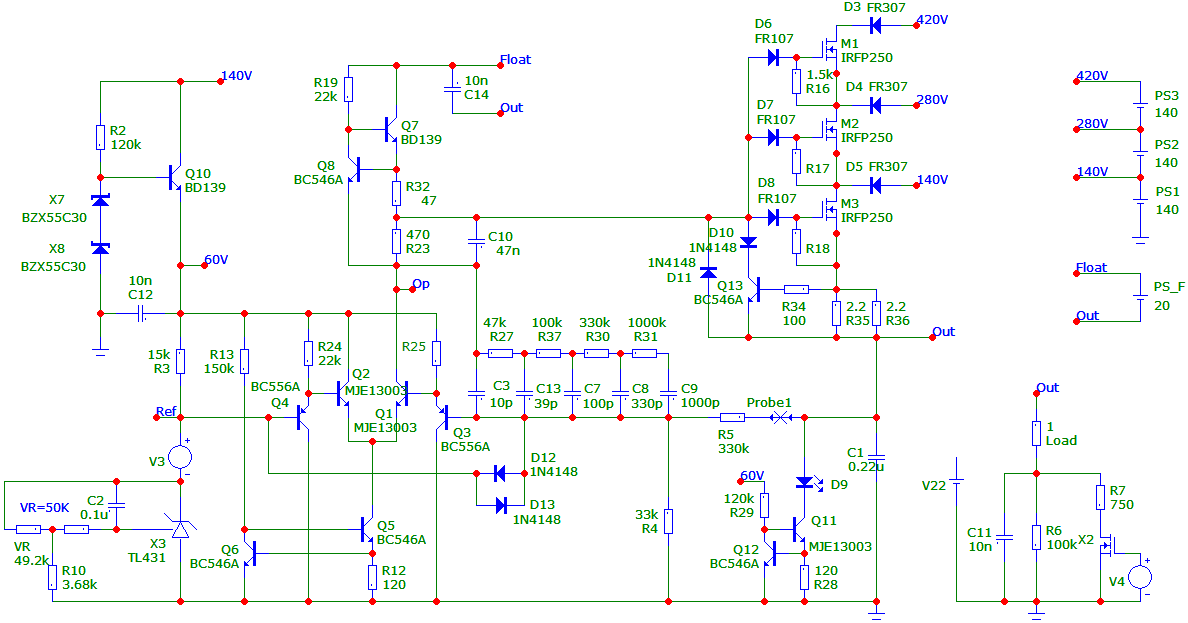Select the '15k' value of R3
Image resolution: width=1188 pixels, height=623 pixels.
(x=159, y=355)
